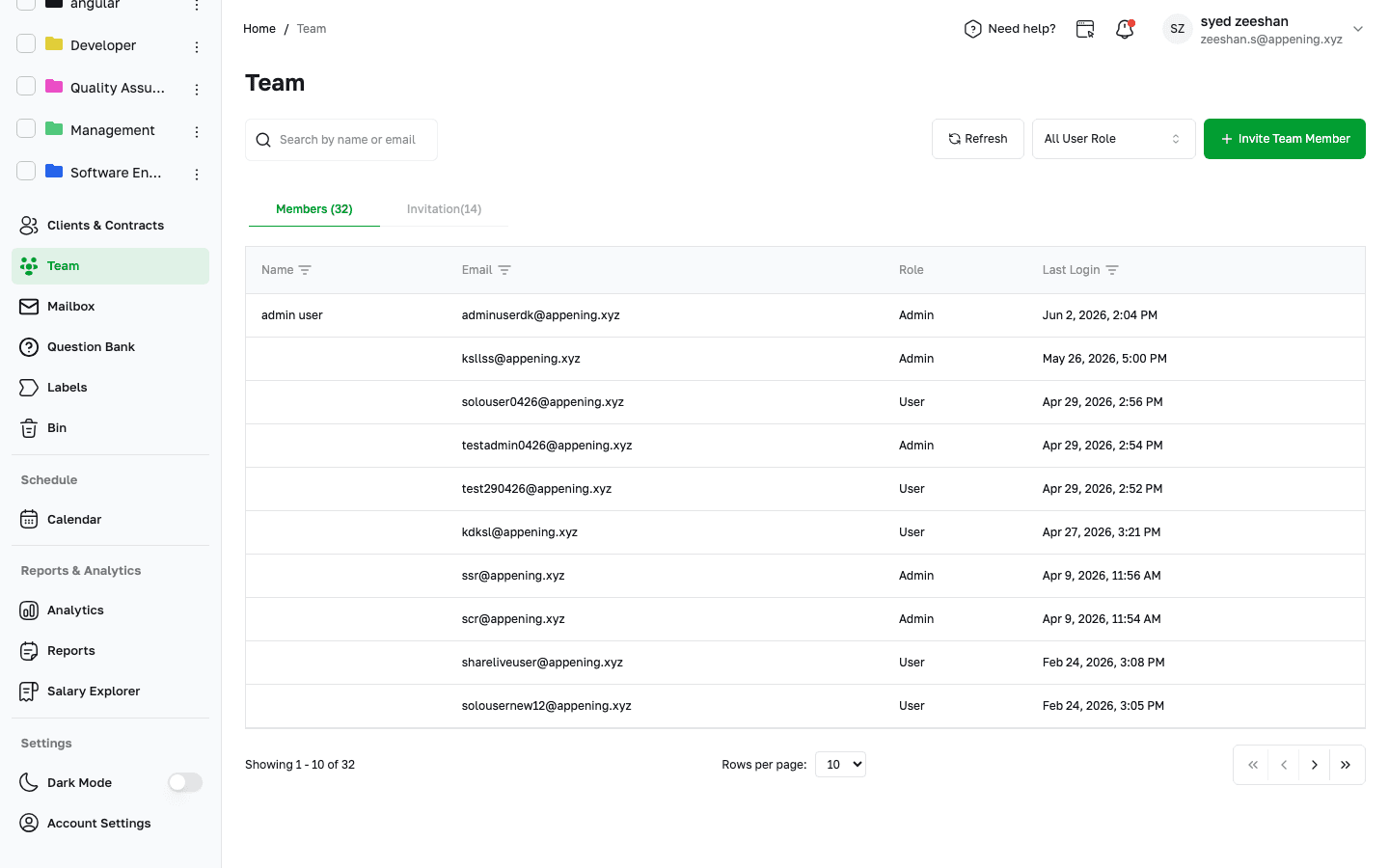Open the Calendar icon in sidebar
This screenshot has width=1389, height=868.
(x=29, y=520)
